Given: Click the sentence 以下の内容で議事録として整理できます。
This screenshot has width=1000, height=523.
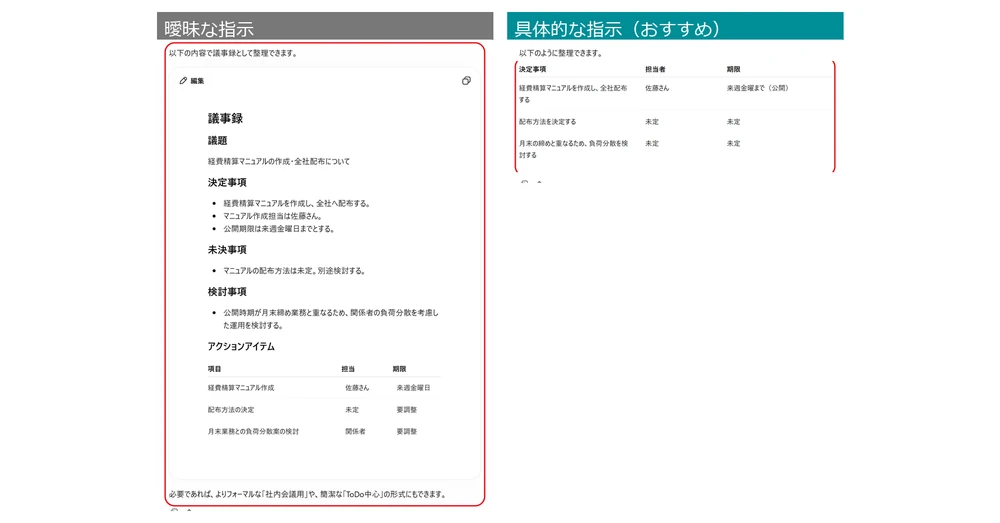Looking at the screenshot, I should [234, 54].
